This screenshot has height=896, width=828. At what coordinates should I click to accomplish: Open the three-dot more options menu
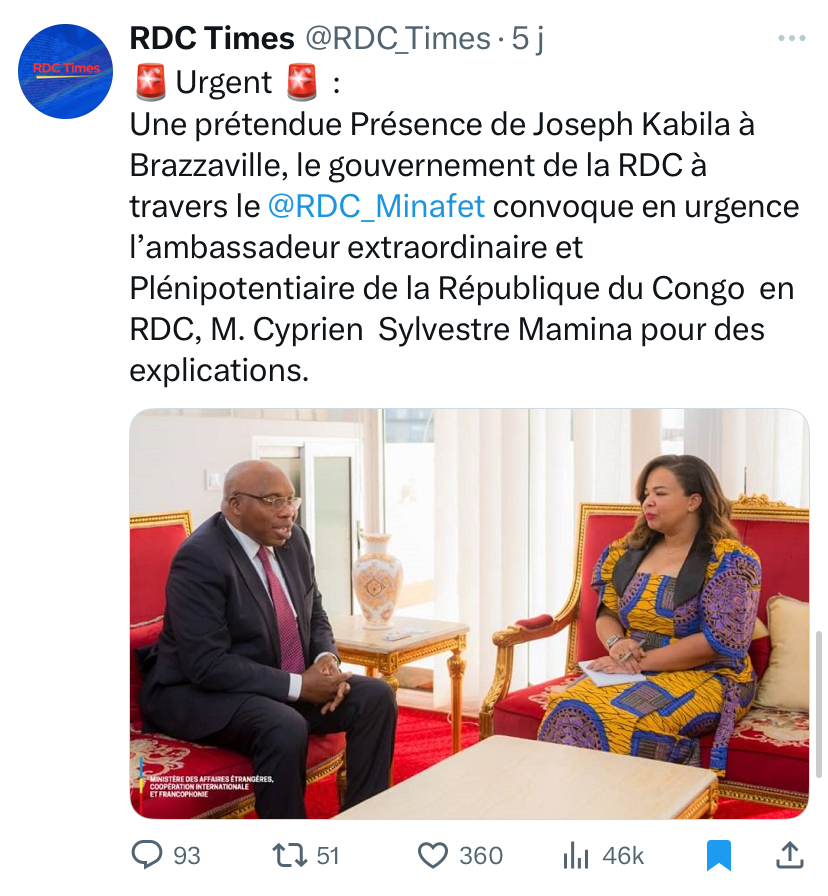791,39
